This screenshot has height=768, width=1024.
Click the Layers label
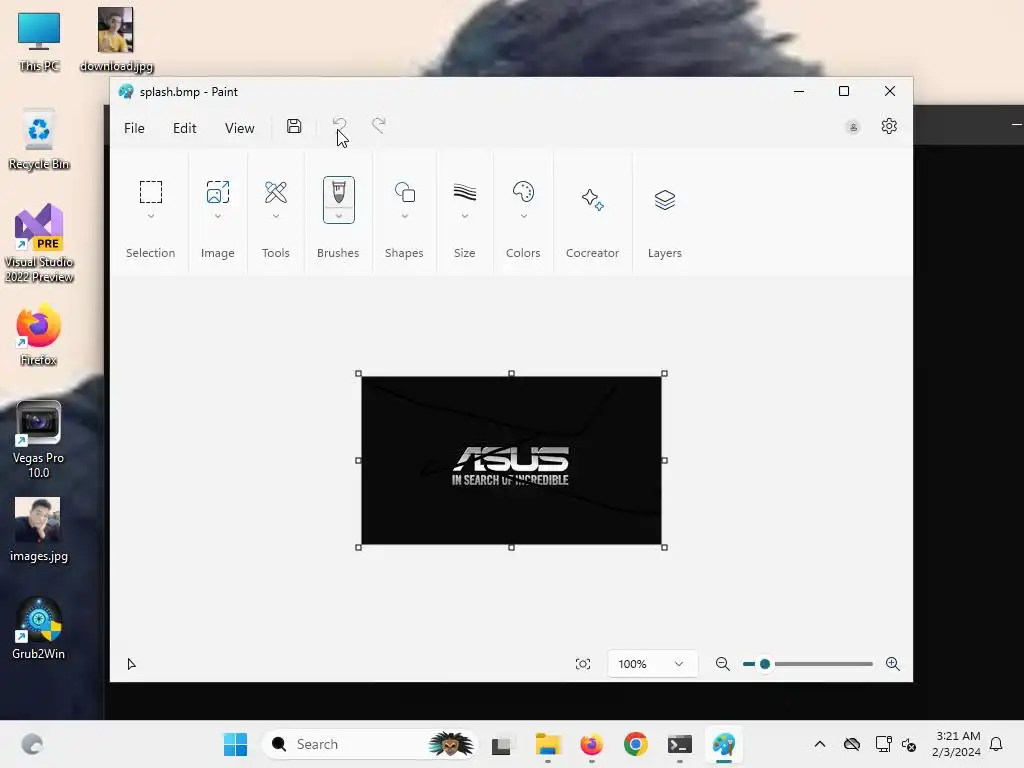click(x=665, y=253)
